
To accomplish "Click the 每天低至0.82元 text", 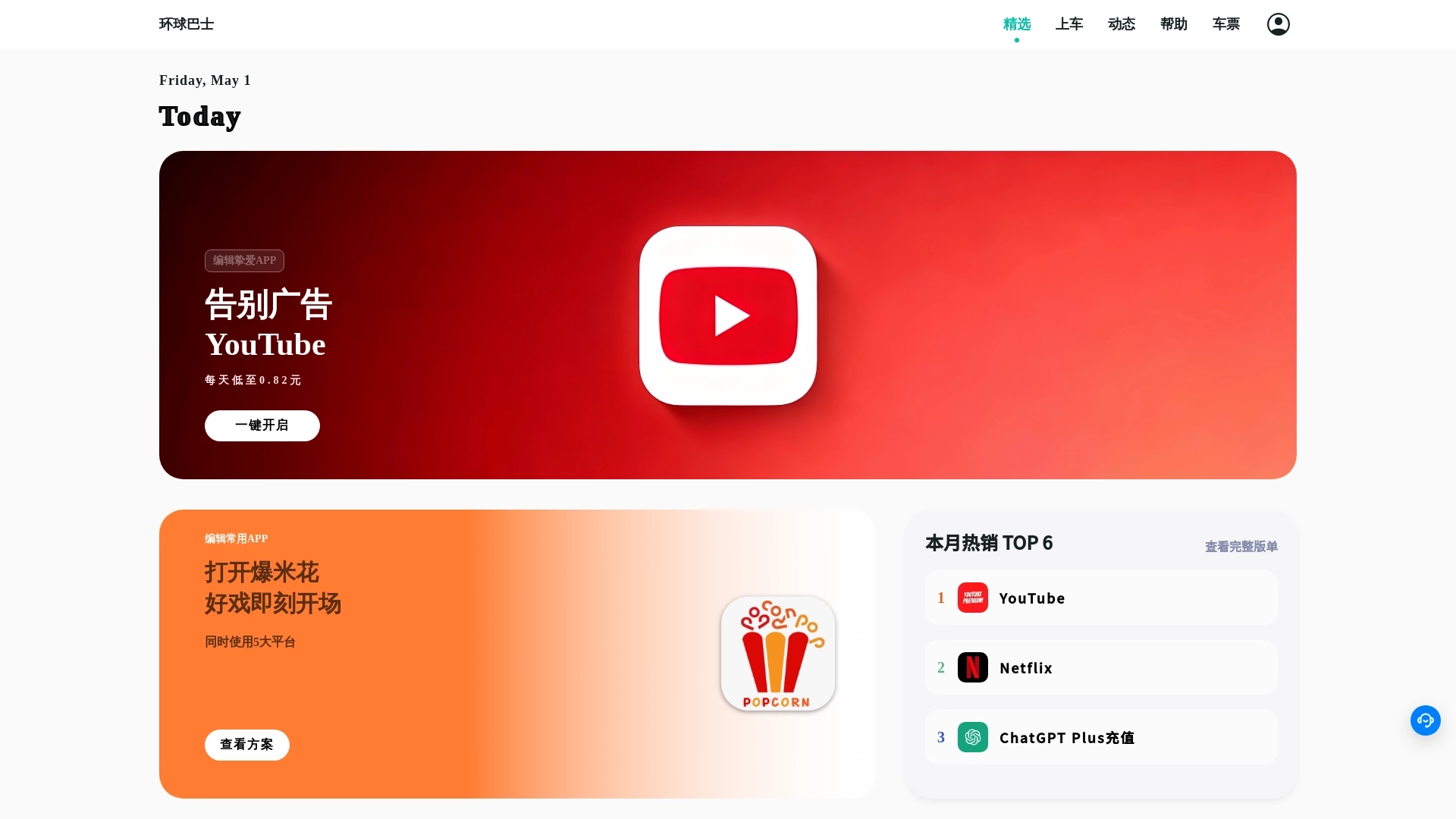I will (x=253, y=380).
